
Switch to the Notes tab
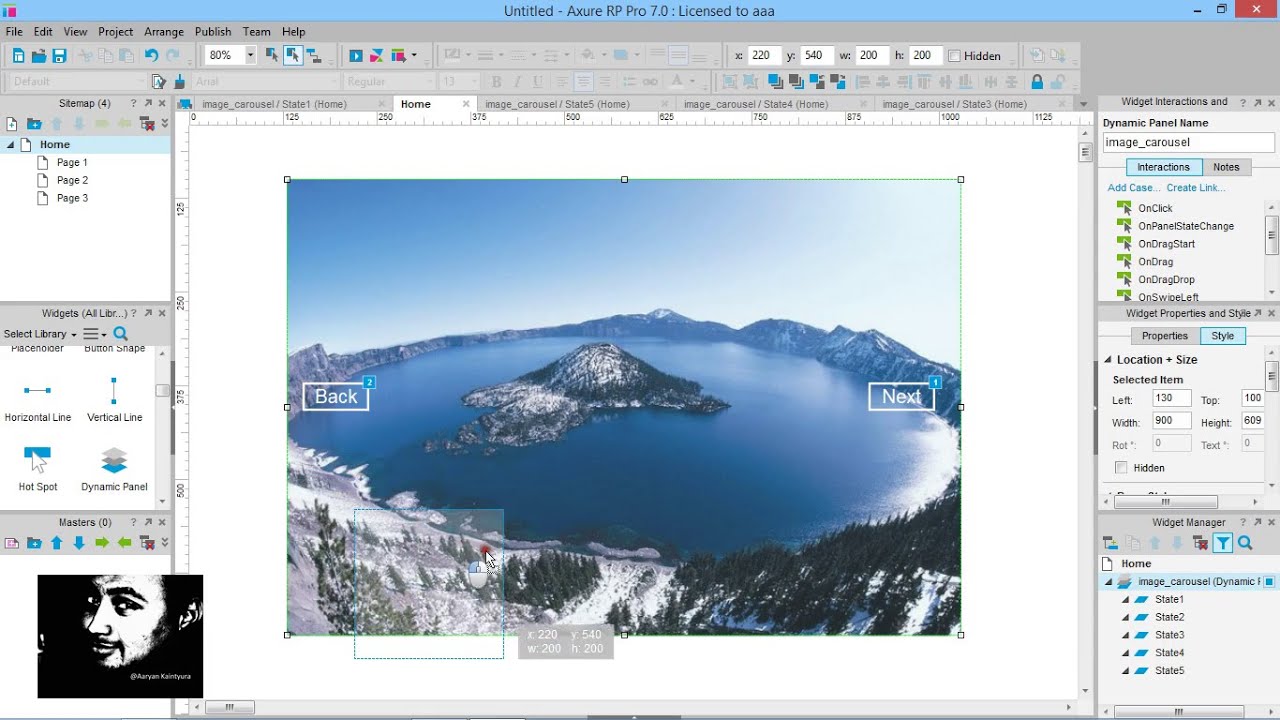tap(1226, 167)
